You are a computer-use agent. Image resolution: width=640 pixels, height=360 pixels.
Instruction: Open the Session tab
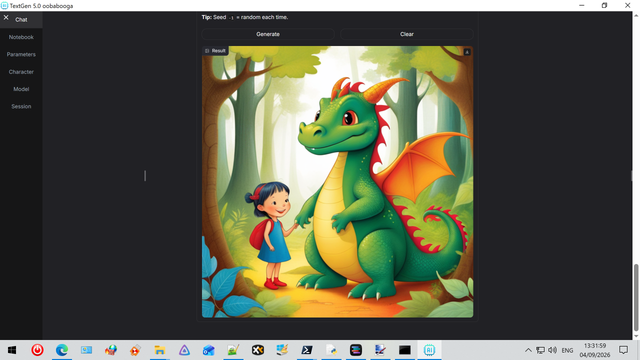click(x=21, y=107)
